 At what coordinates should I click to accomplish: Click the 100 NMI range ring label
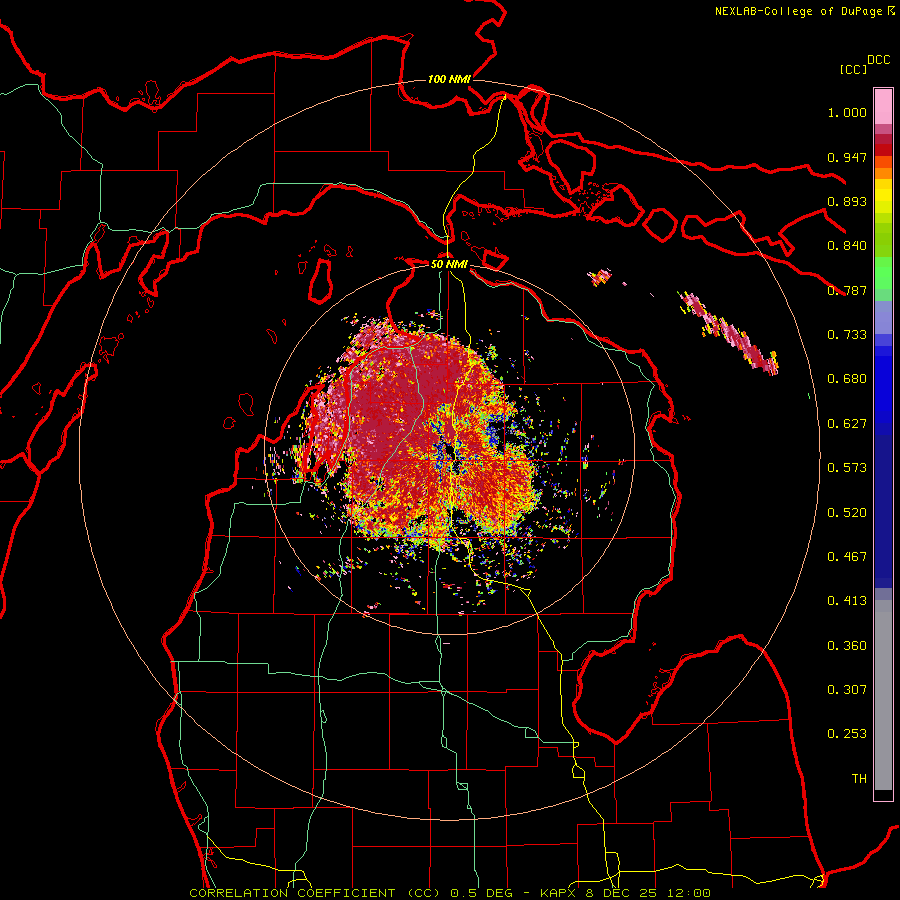(449, 79)
